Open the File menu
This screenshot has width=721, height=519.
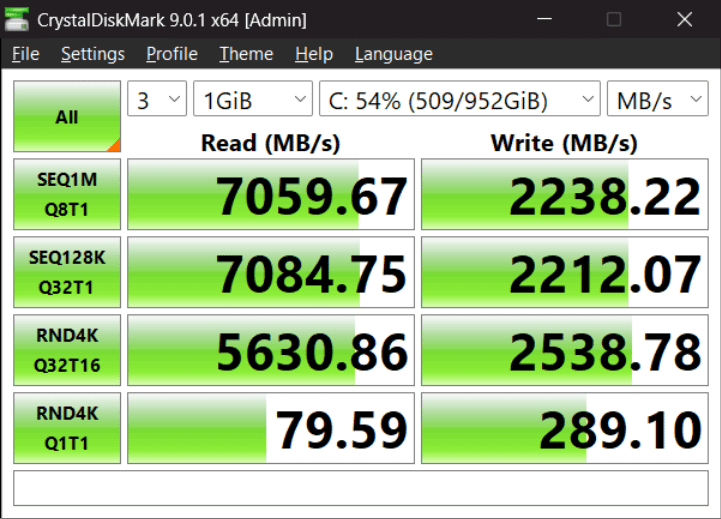26,54
